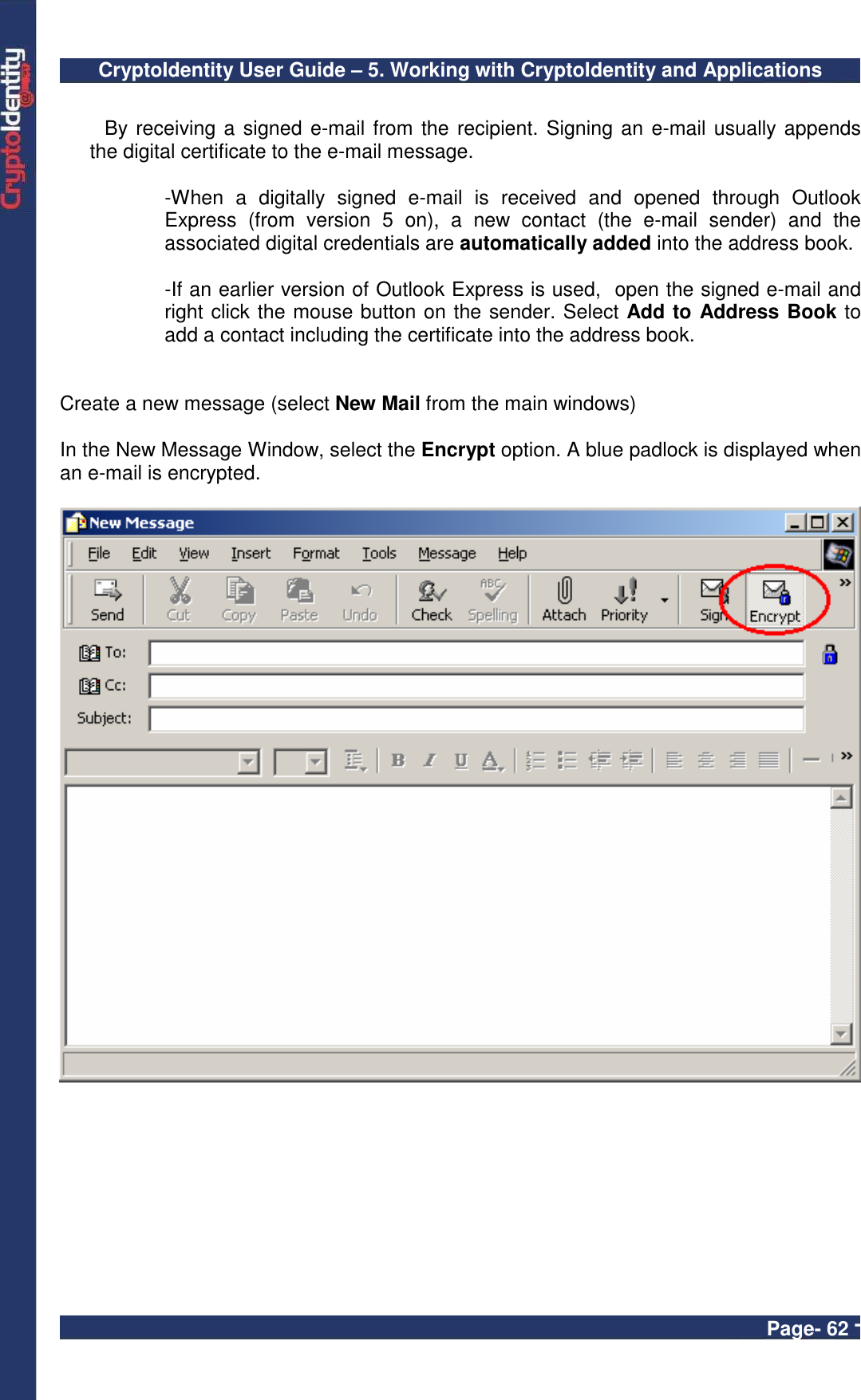Click inside the message body area
The height and width of the screenshot is (1400, 861).
tap(448, 915)
